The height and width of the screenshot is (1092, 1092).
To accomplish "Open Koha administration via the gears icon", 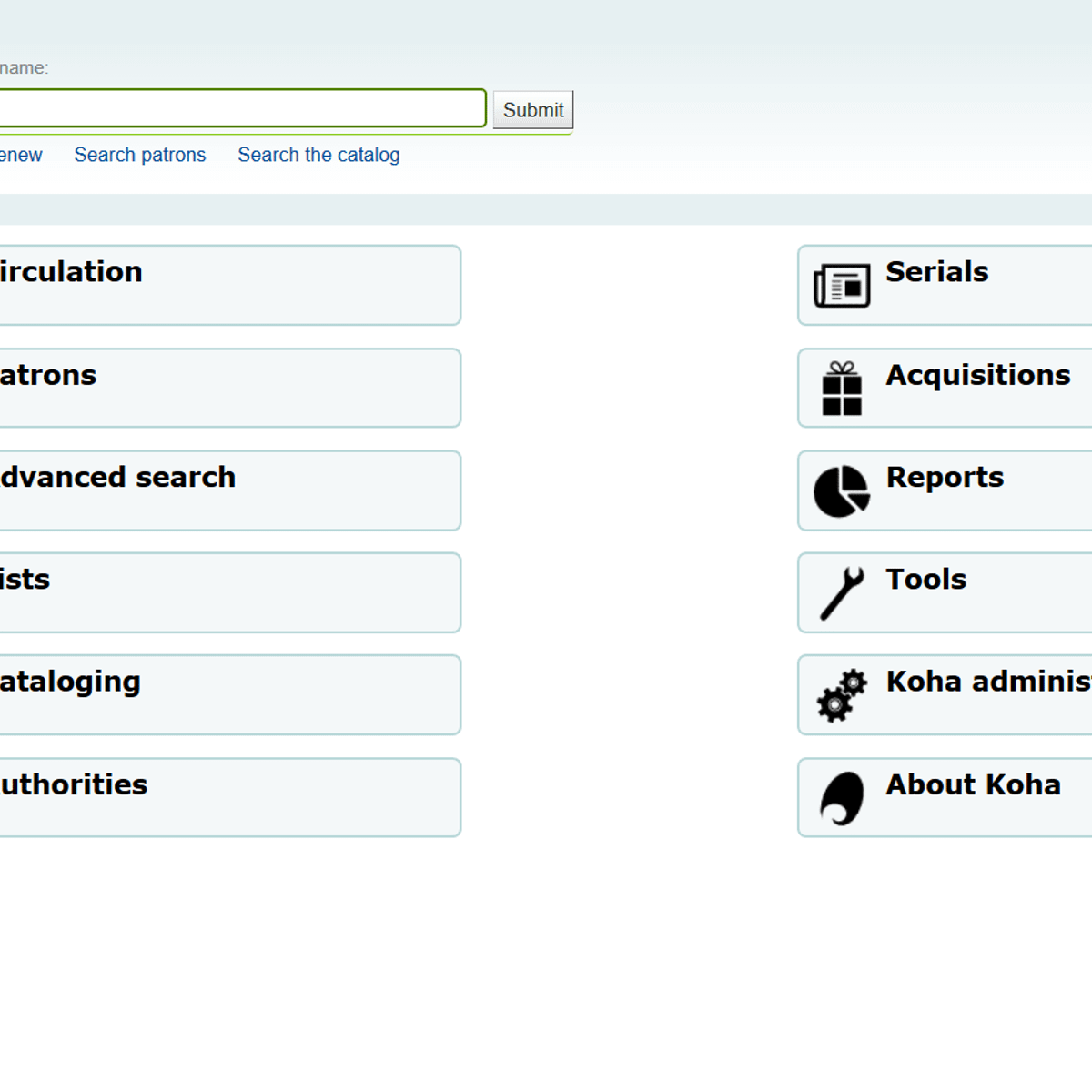I will tap(842, 695).
